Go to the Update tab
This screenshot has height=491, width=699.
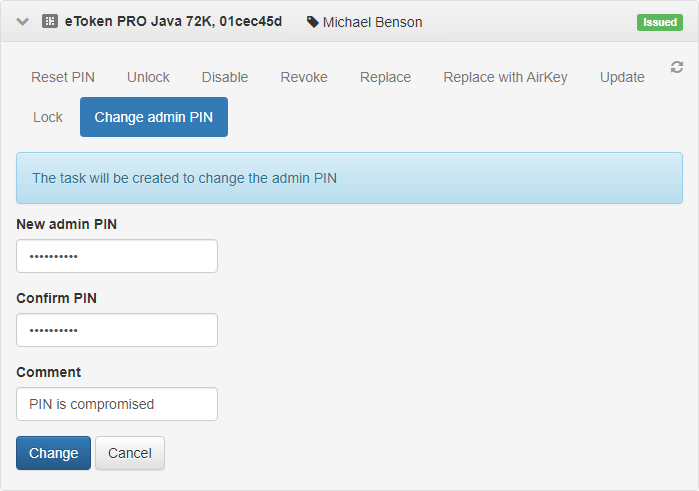(622, 77)
